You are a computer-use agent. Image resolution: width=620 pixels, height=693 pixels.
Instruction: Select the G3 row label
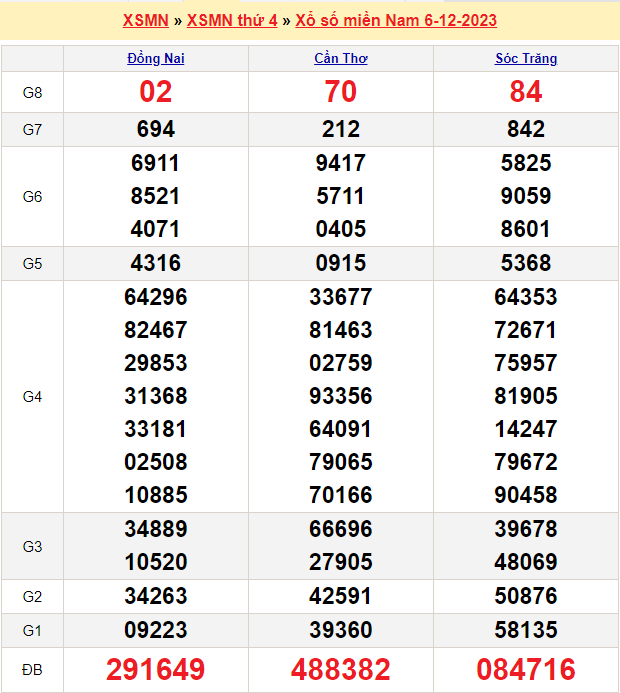tap(32, 546)
